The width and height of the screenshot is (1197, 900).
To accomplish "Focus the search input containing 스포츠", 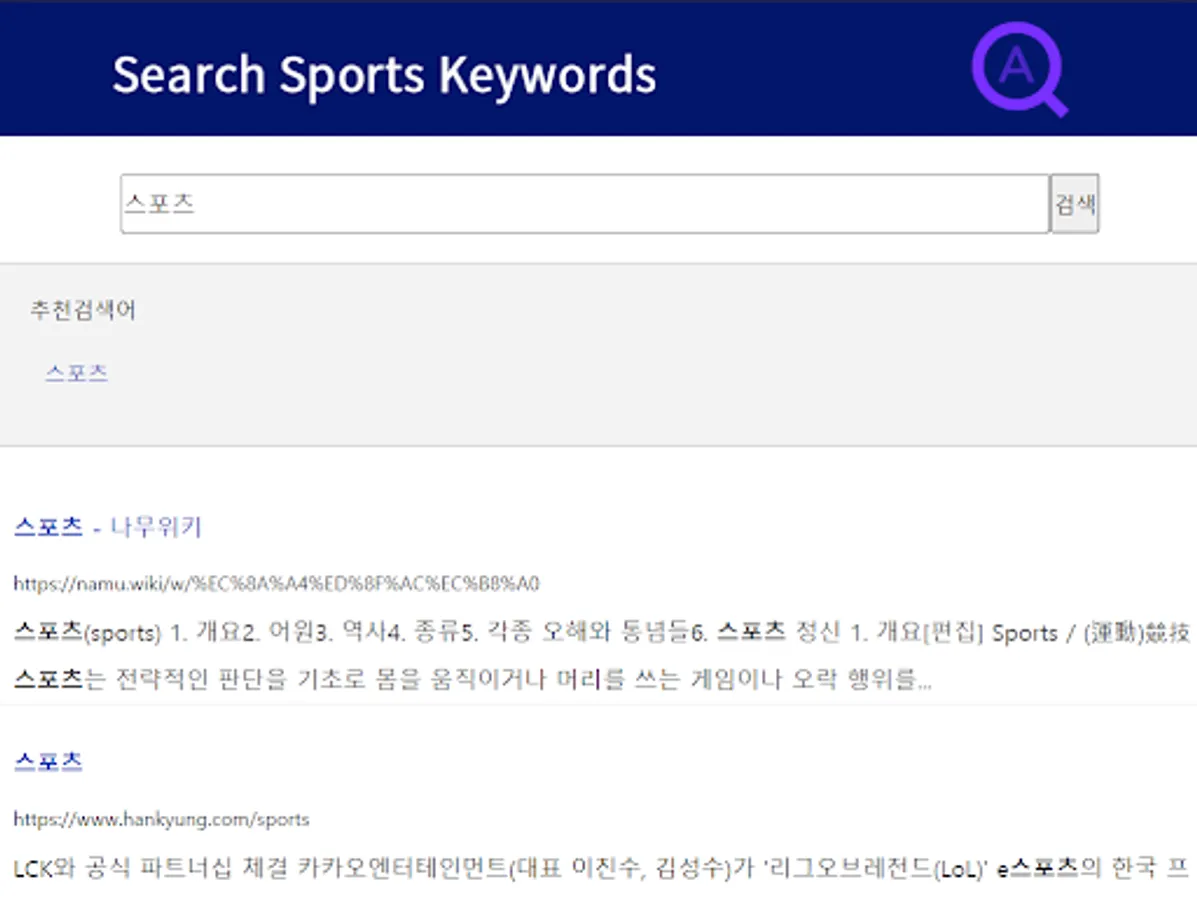I will pos(585,204).
